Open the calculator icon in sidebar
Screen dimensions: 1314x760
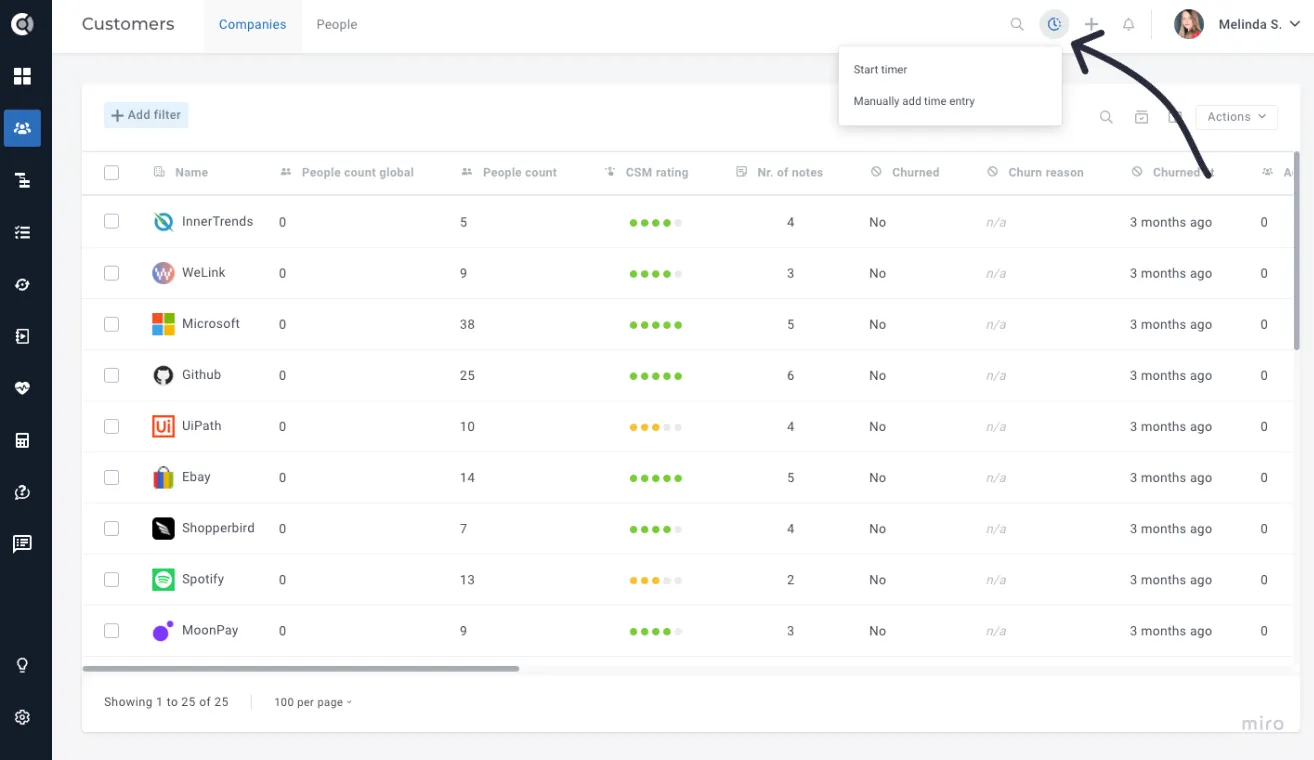coord(22,440)
